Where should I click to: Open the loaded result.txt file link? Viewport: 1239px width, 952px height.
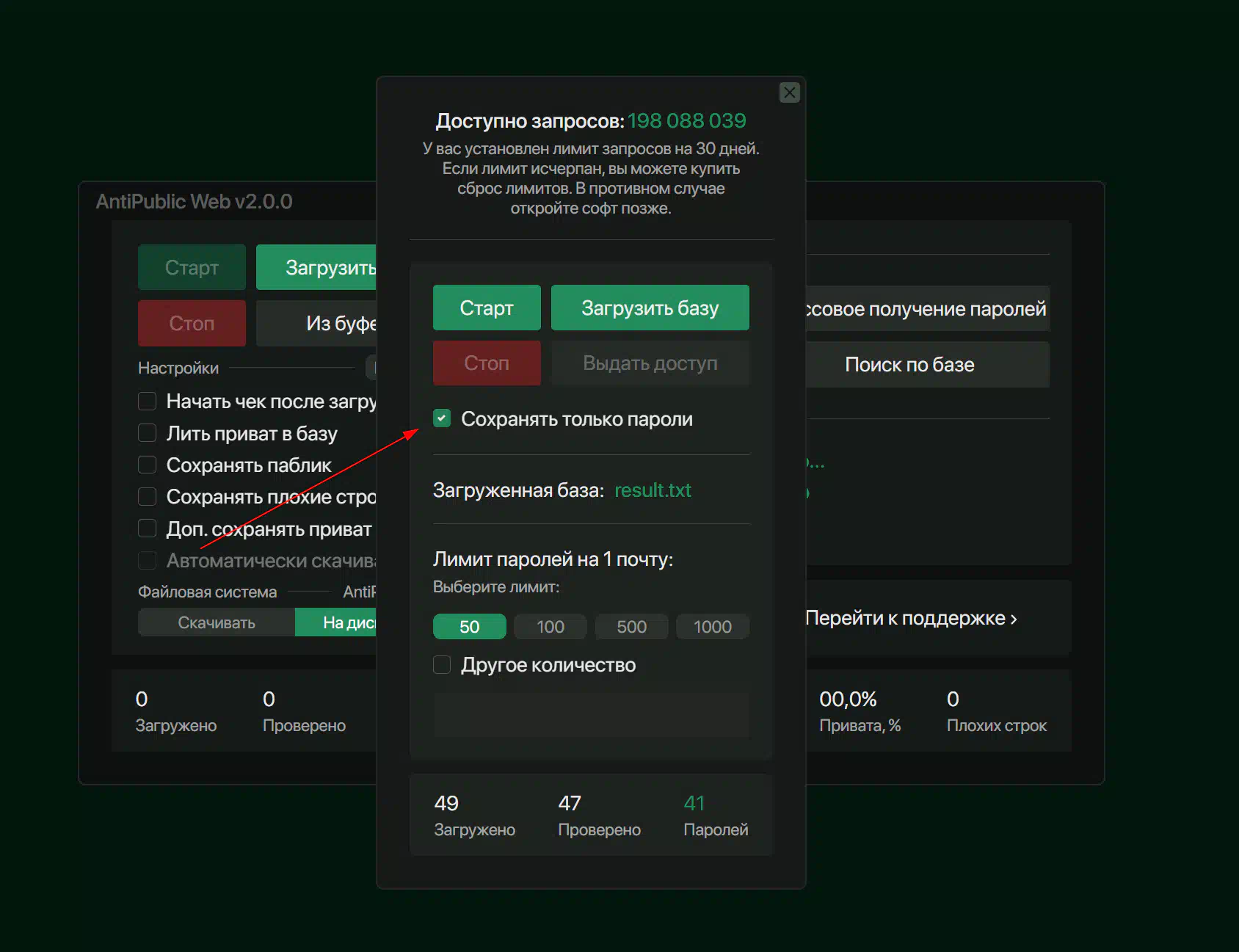click(x=653, y=490)
